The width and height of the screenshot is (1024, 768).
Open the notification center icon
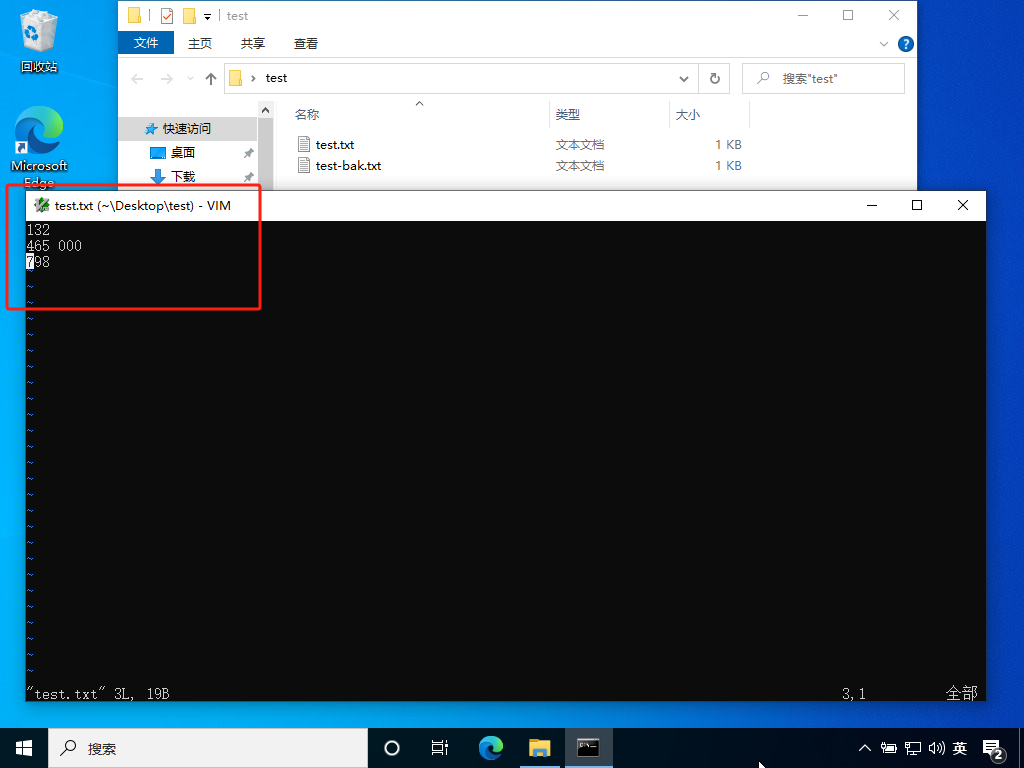[x=993, y=748]
